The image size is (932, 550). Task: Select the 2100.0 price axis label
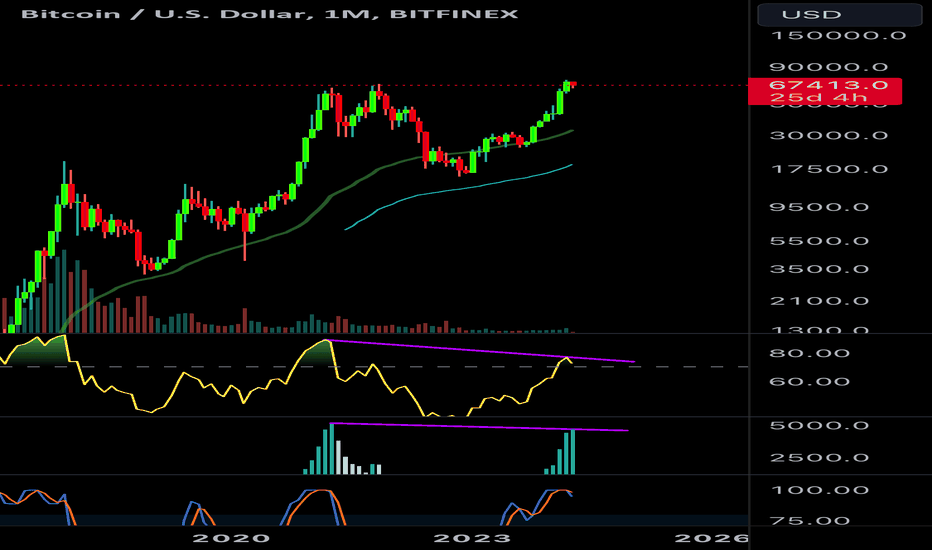click(819, 301)
